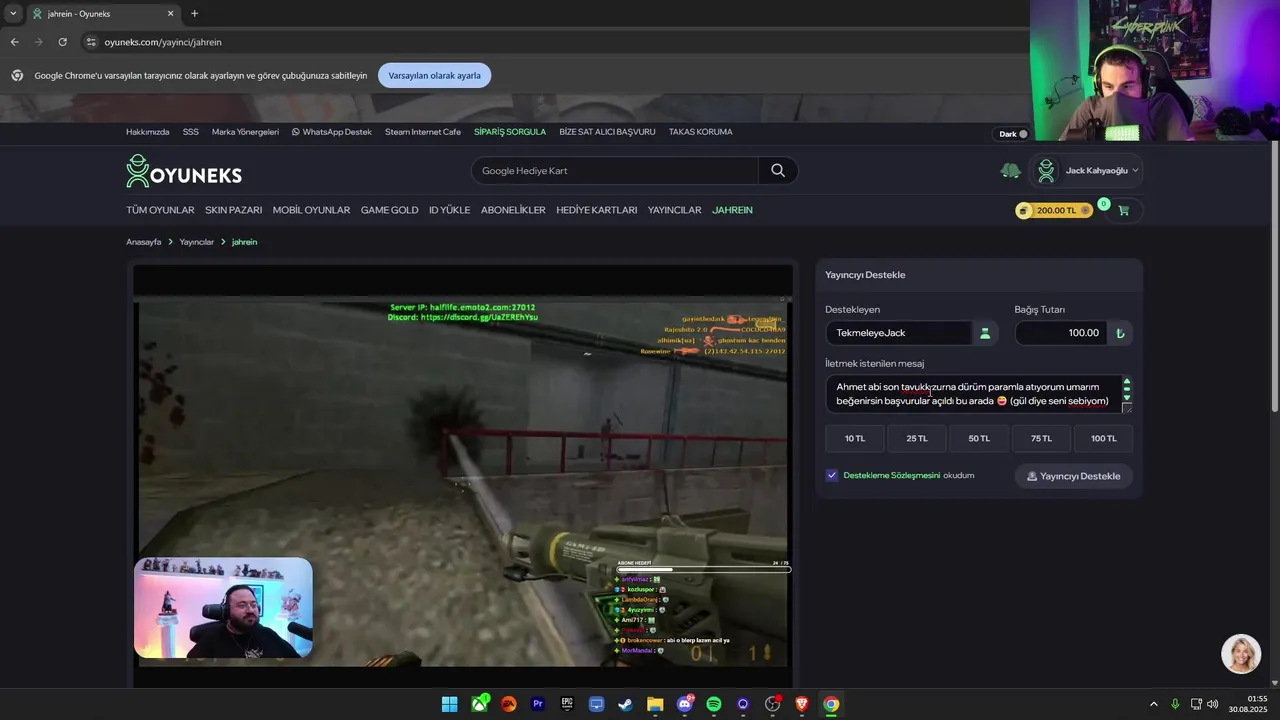1280x720 pixels.
Task: Click the 200.00 TL balance badge
Action: [x=1054, y=210]
